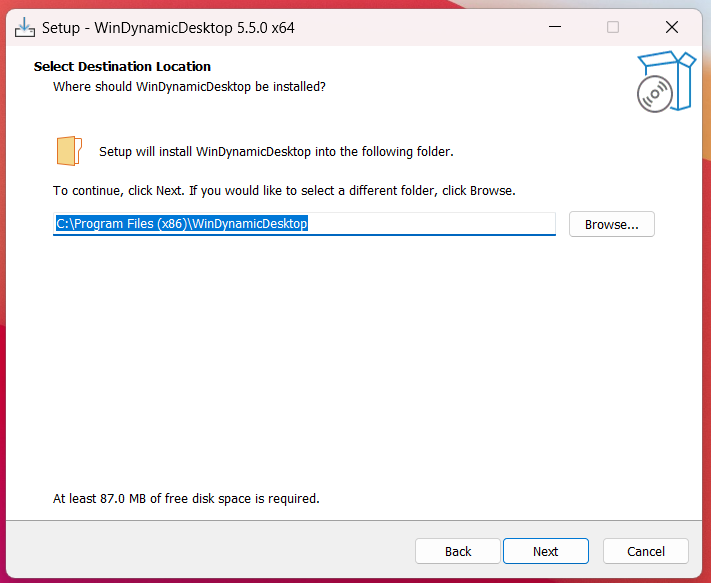
Task: Open the Browse... folder dialog
Action: click(x=611, y=224)
